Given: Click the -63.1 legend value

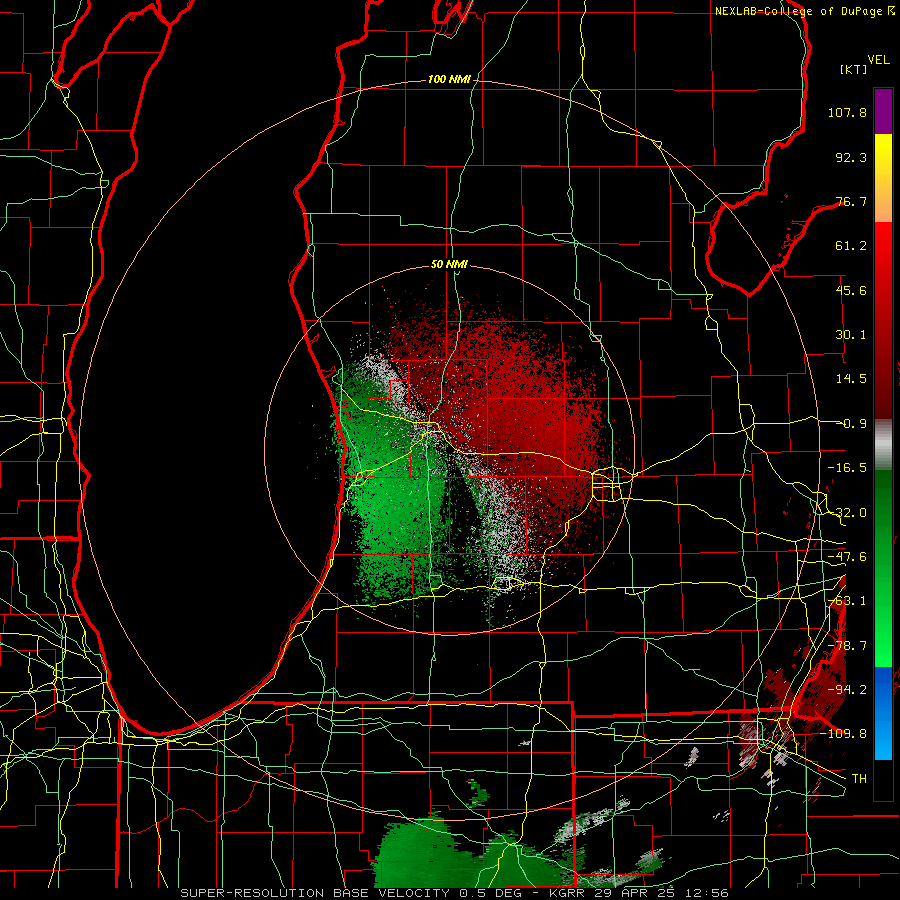Looking at the screenshot, I should (x=847, y=601).
